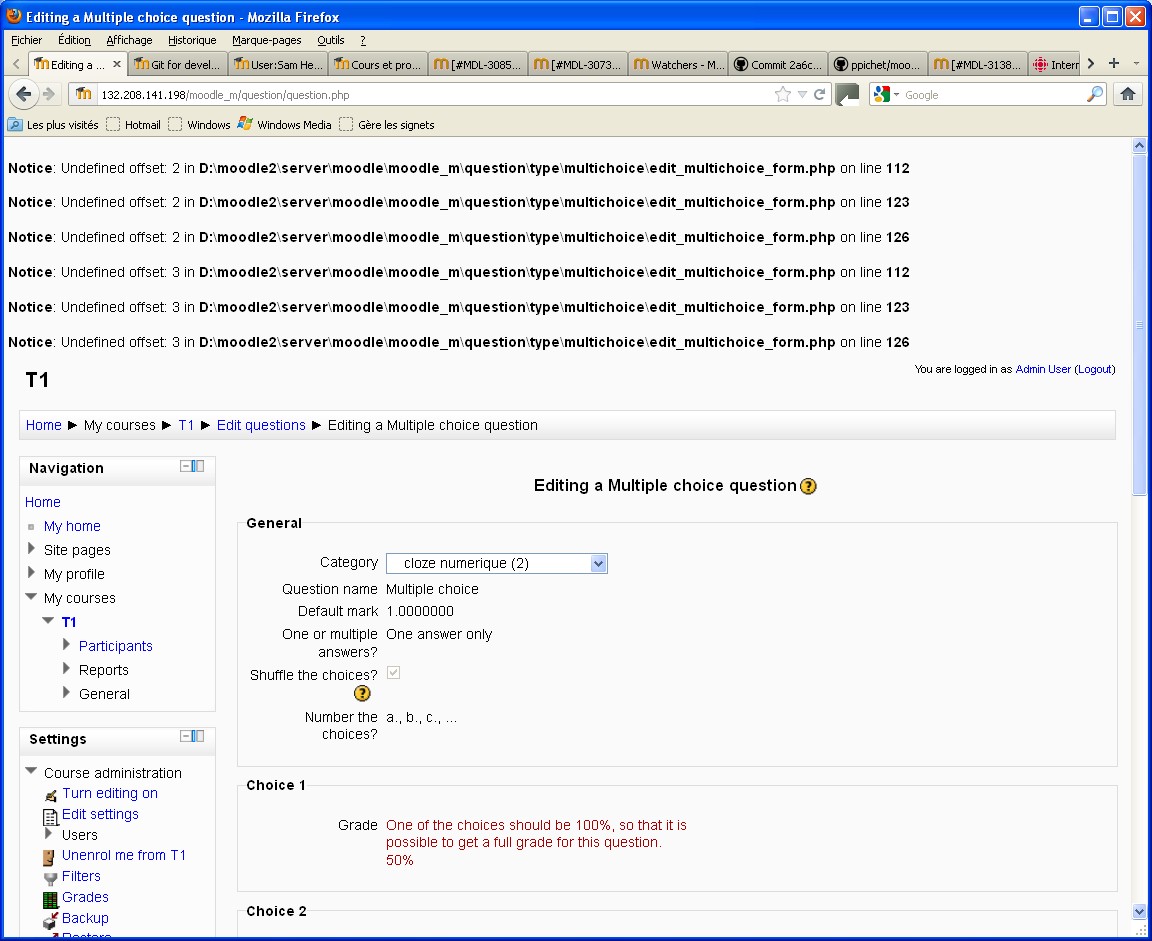Collapse the My courses tree node
The image size is (1152, 941).
click(31, 596)
